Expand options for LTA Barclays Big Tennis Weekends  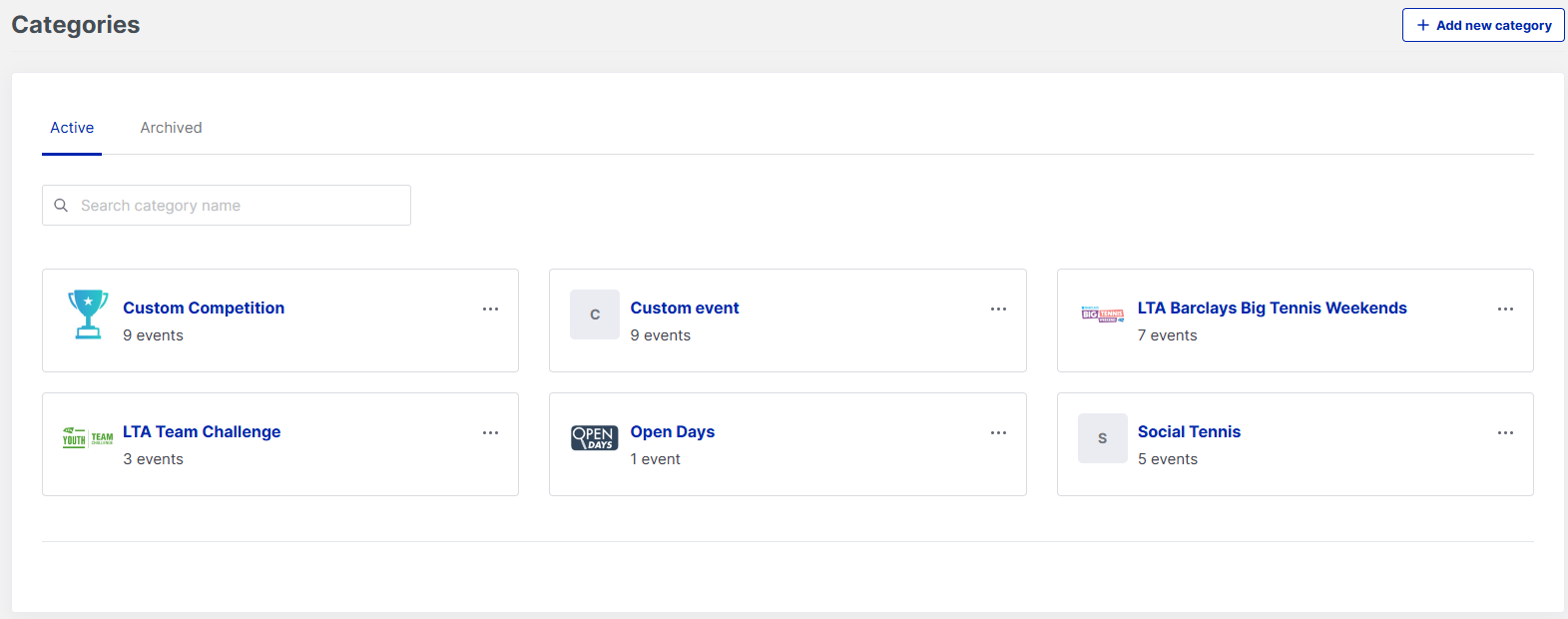click(1505, 309)
